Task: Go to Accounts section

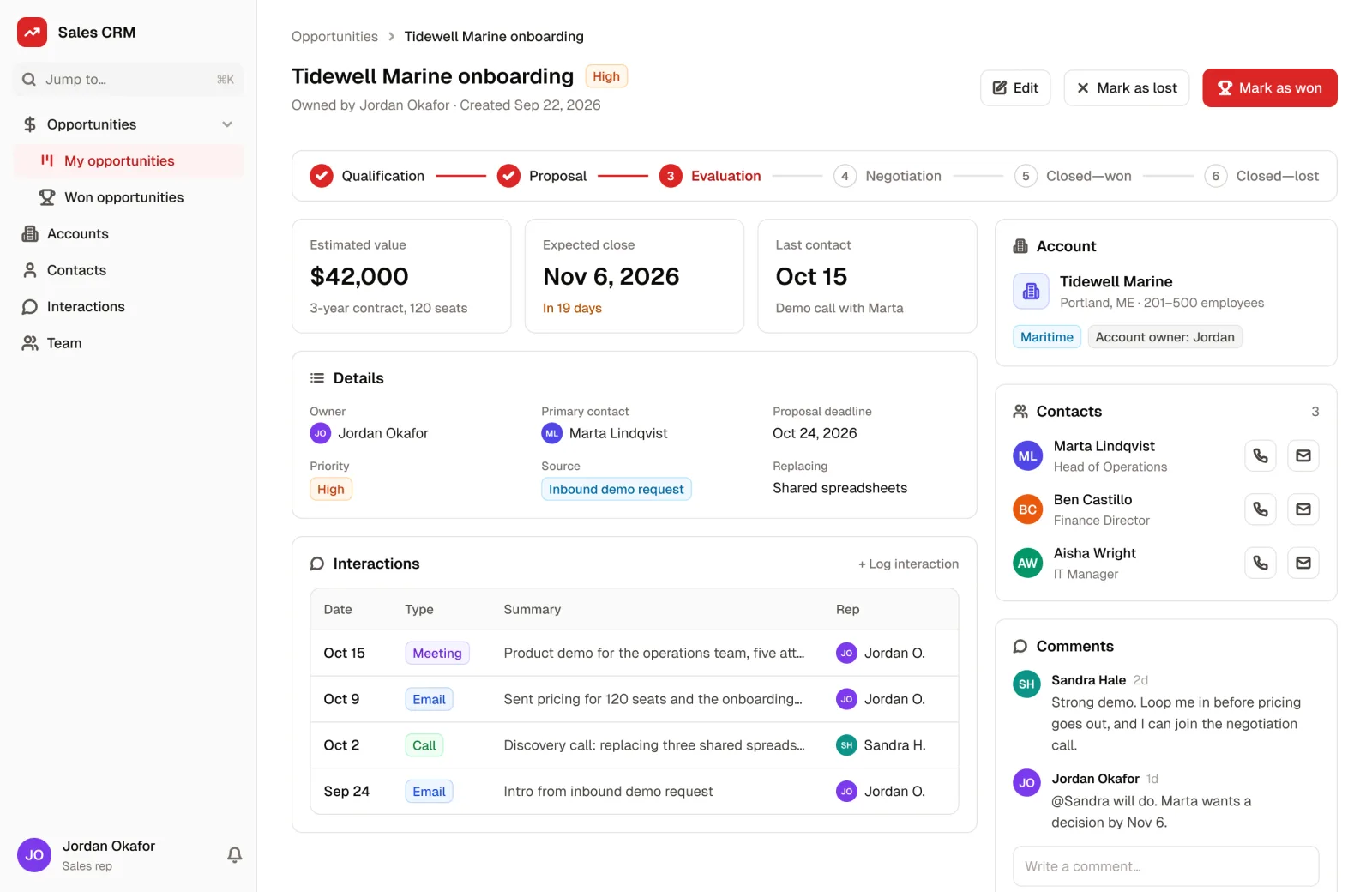Action: (129, 233)
